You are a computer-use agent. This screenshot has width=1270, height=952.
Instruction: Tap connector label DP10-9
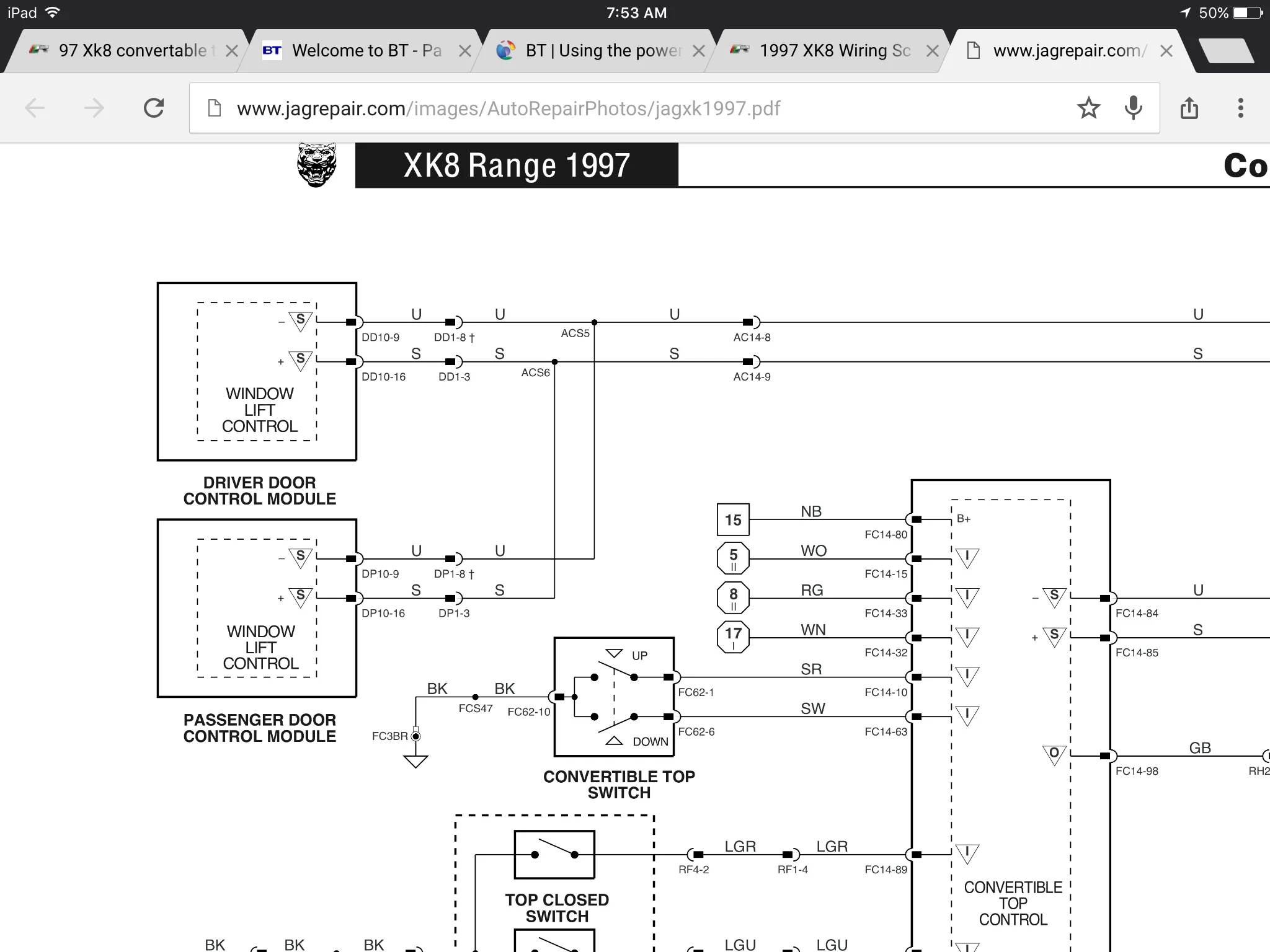click(x=380, y=574)
